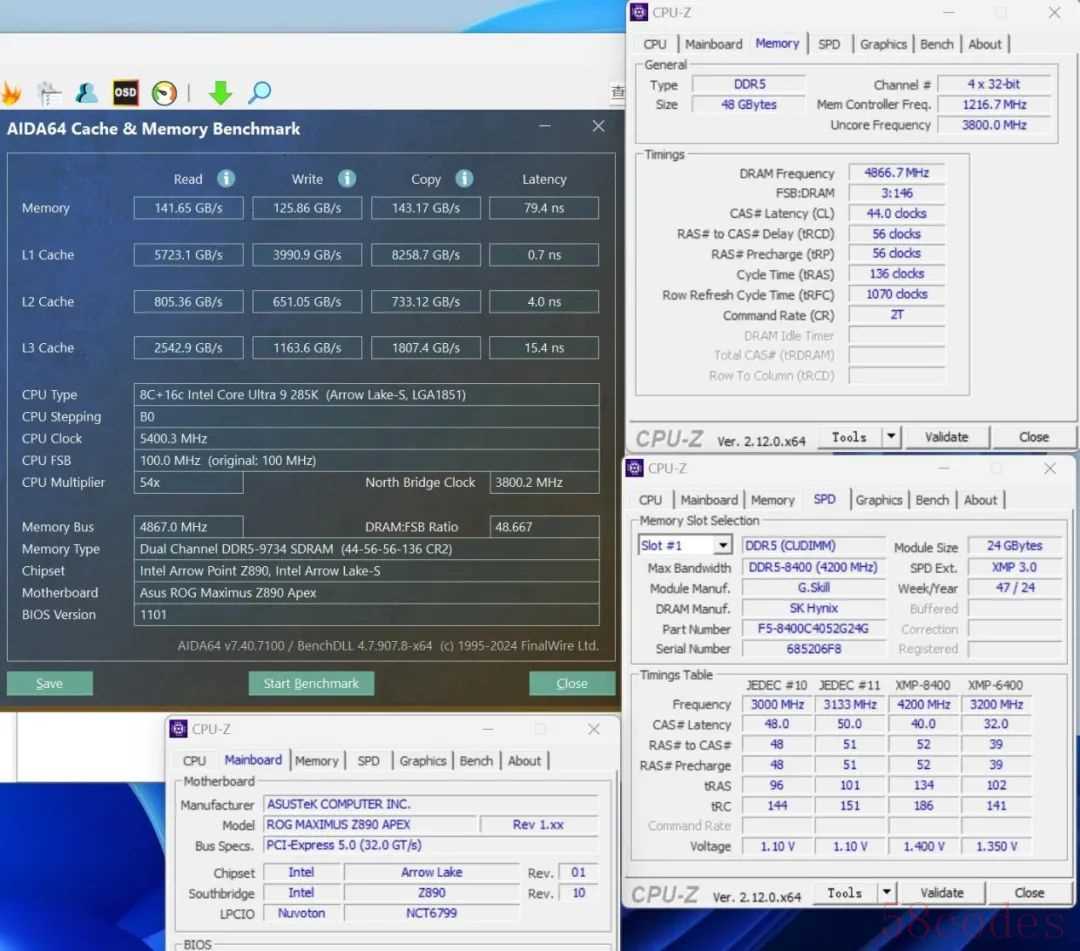Open SPD tab in the Mainboard CPU-Z window
The height and width of the screenshot is (951, 1080).
pyautogui.click(x=368, y=761)
